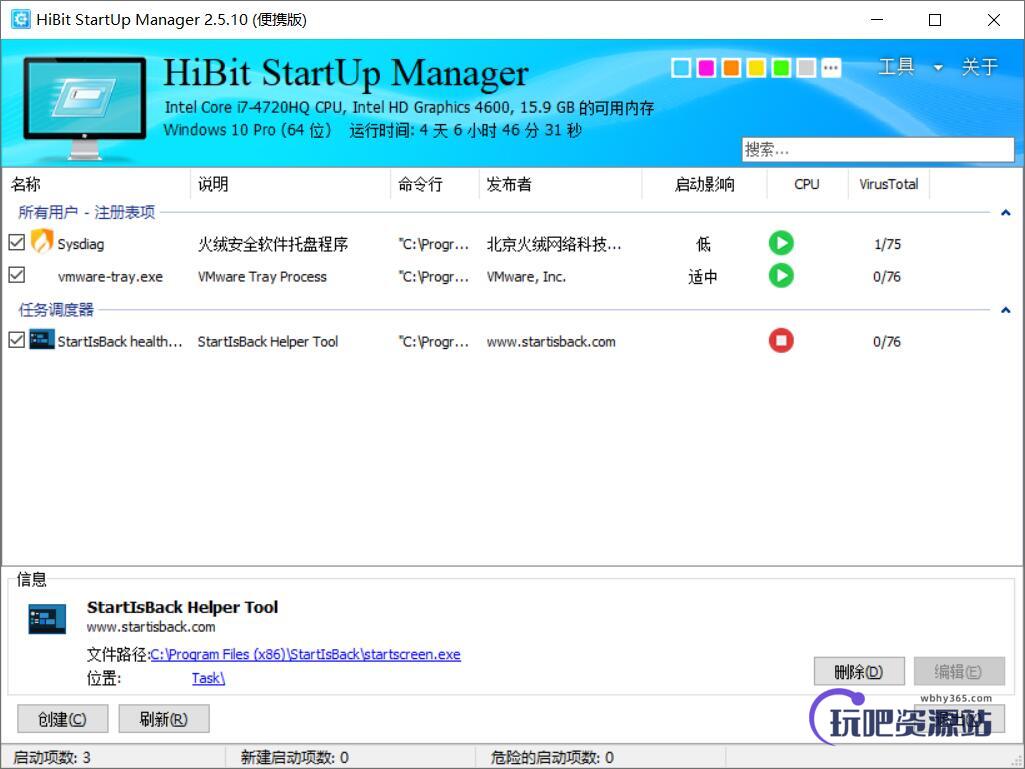Click 危险的启动项数: 0 in status bar
The height and width of the screenshot is (769, 1025).
click(552, 758)
